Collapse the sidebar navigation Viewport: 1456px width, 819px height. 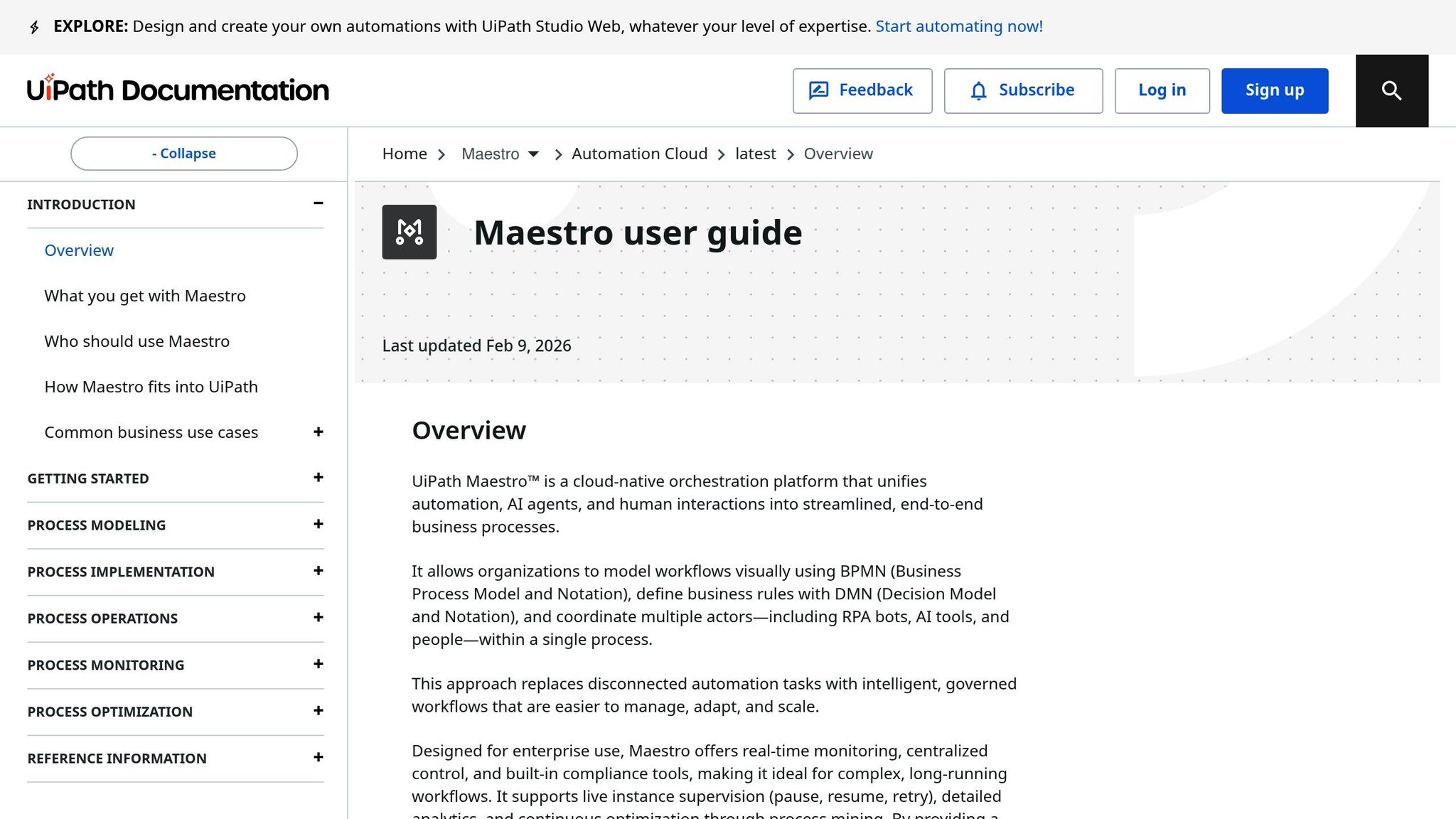coord(183,153)
